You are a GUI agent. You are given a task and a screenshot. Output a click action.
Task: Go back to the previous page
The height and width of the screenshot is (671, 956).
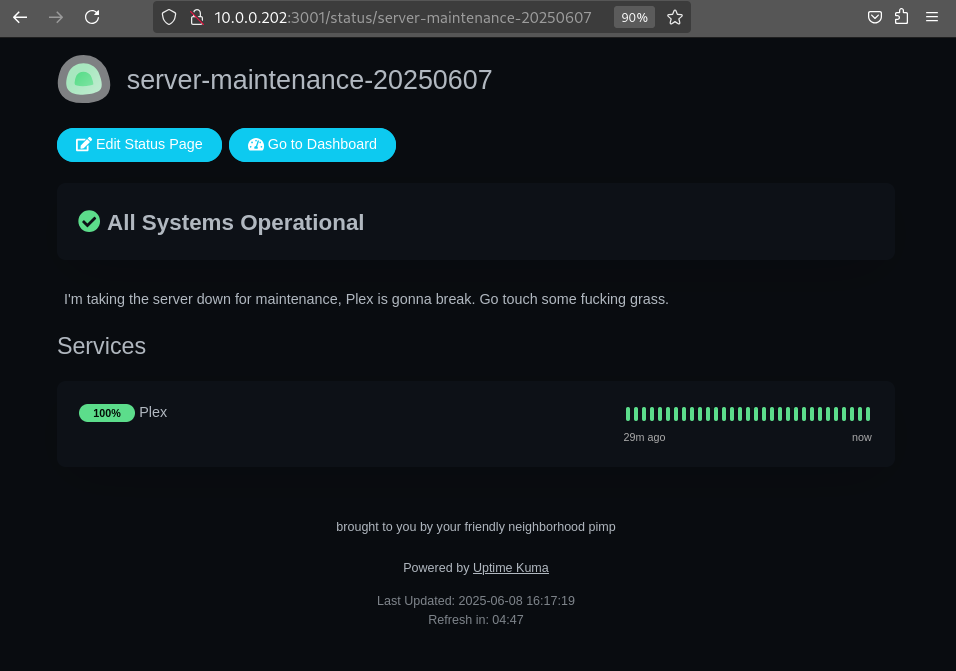20,17
